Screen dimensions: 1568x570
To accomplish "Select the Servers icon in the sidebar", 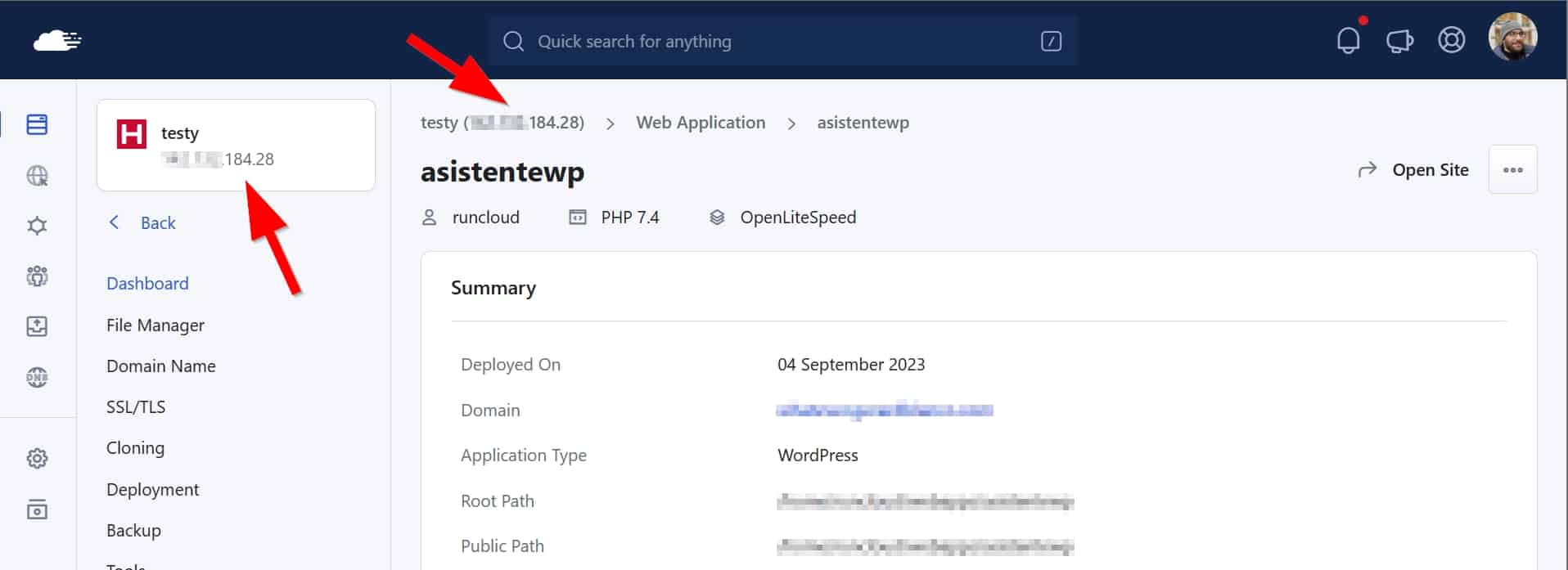I will (x=37, y=124).
